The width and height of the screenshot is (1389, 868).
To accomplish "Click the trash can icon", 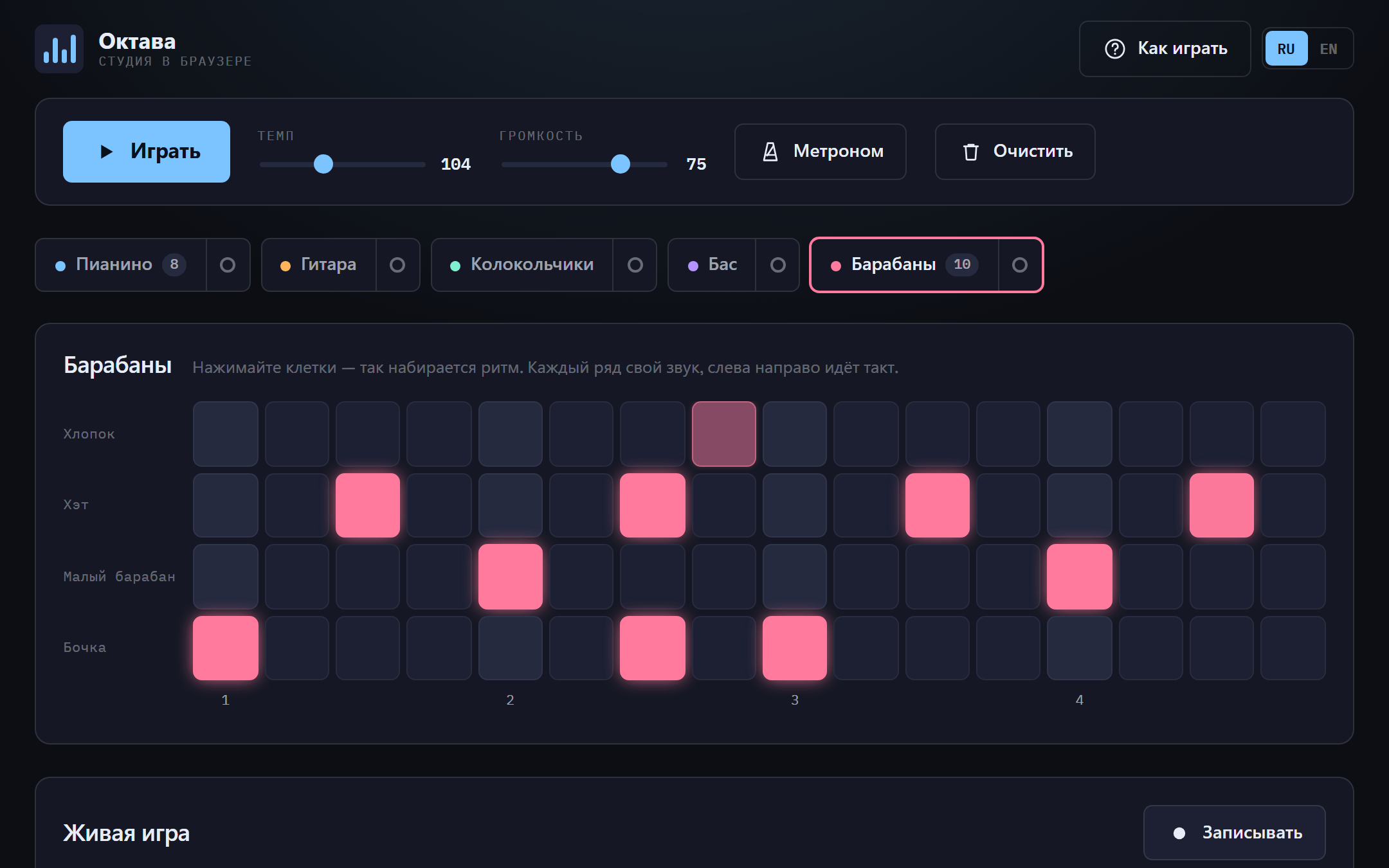I will (x=971, y=152).
